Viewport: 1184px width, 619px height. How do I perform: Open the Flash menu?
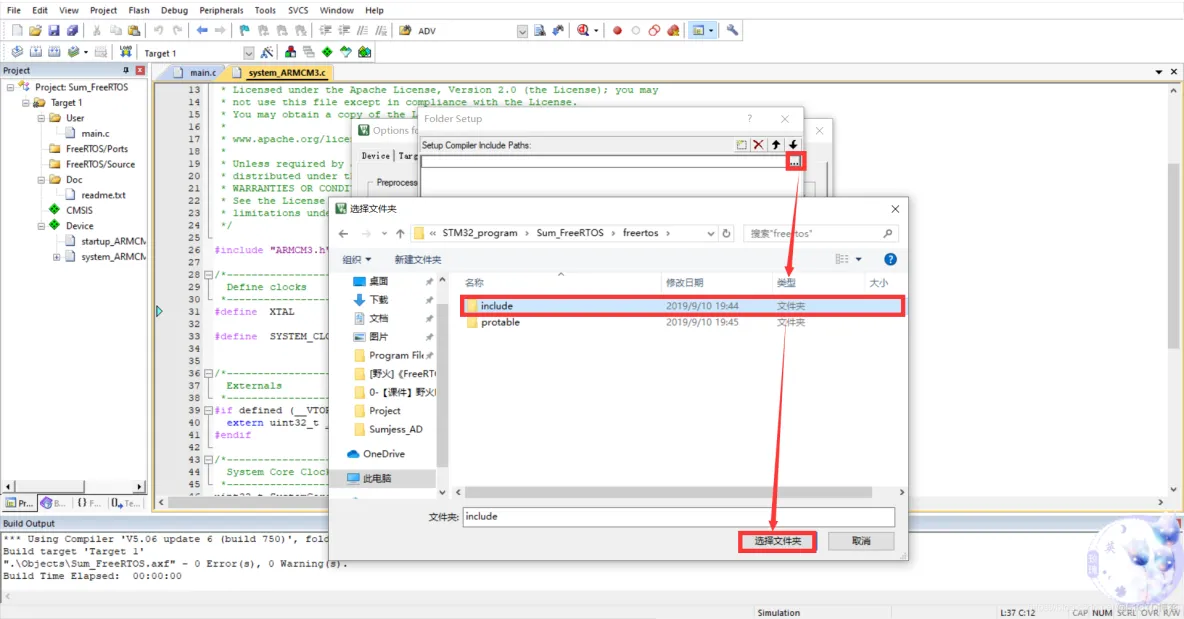click(x=139, y=10)
